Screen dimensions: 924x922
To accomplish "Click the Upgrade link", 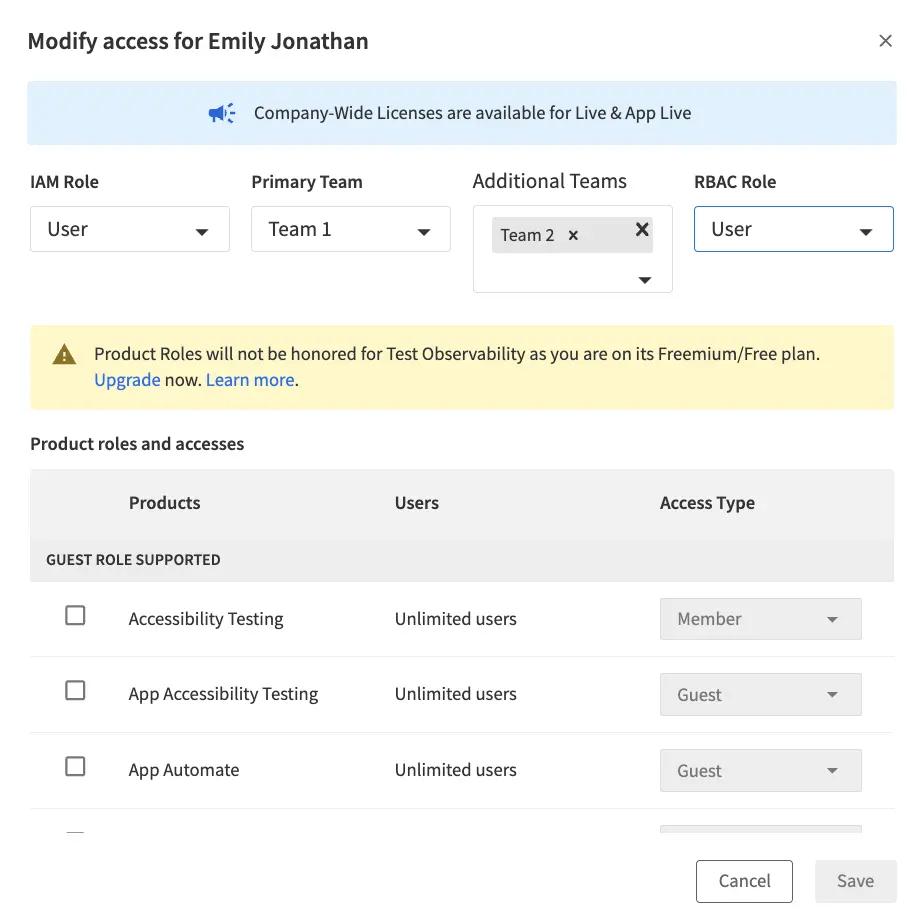I will 127,380.
